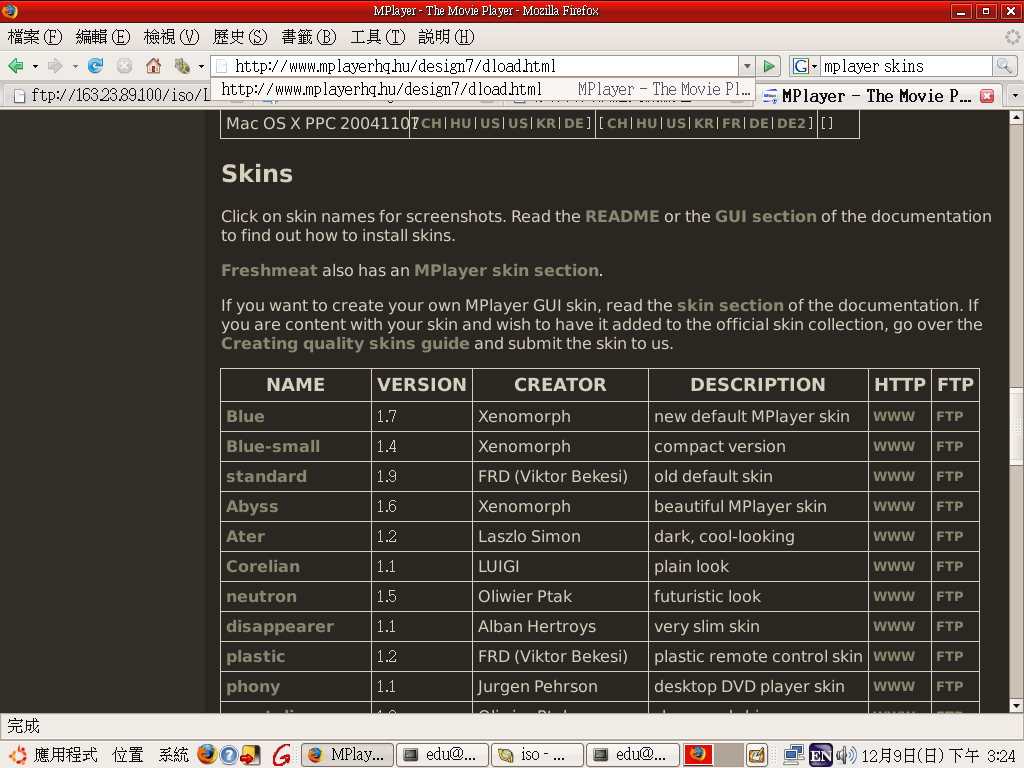1024x768 pixels.
Task: Open the Freshmeat link
Action: pos(269,270)
